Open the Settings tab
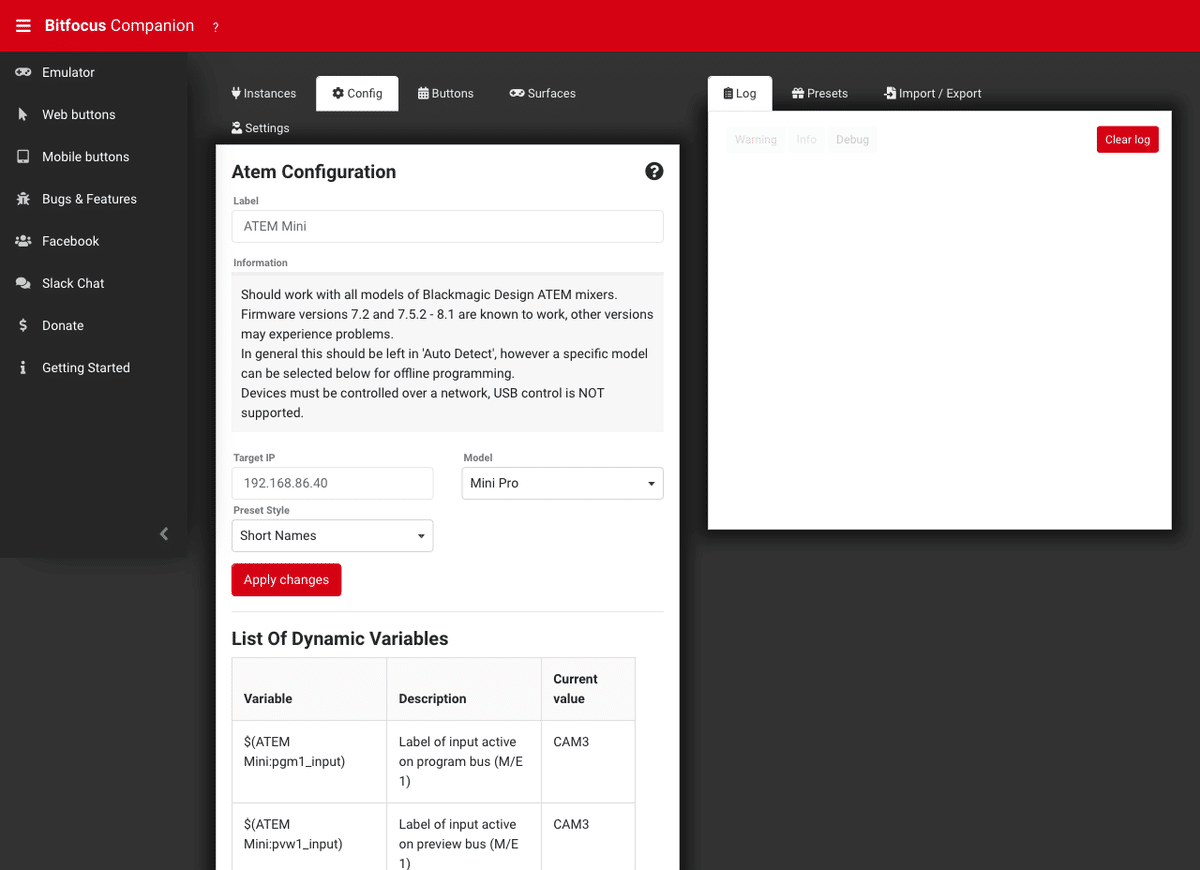 260,128
